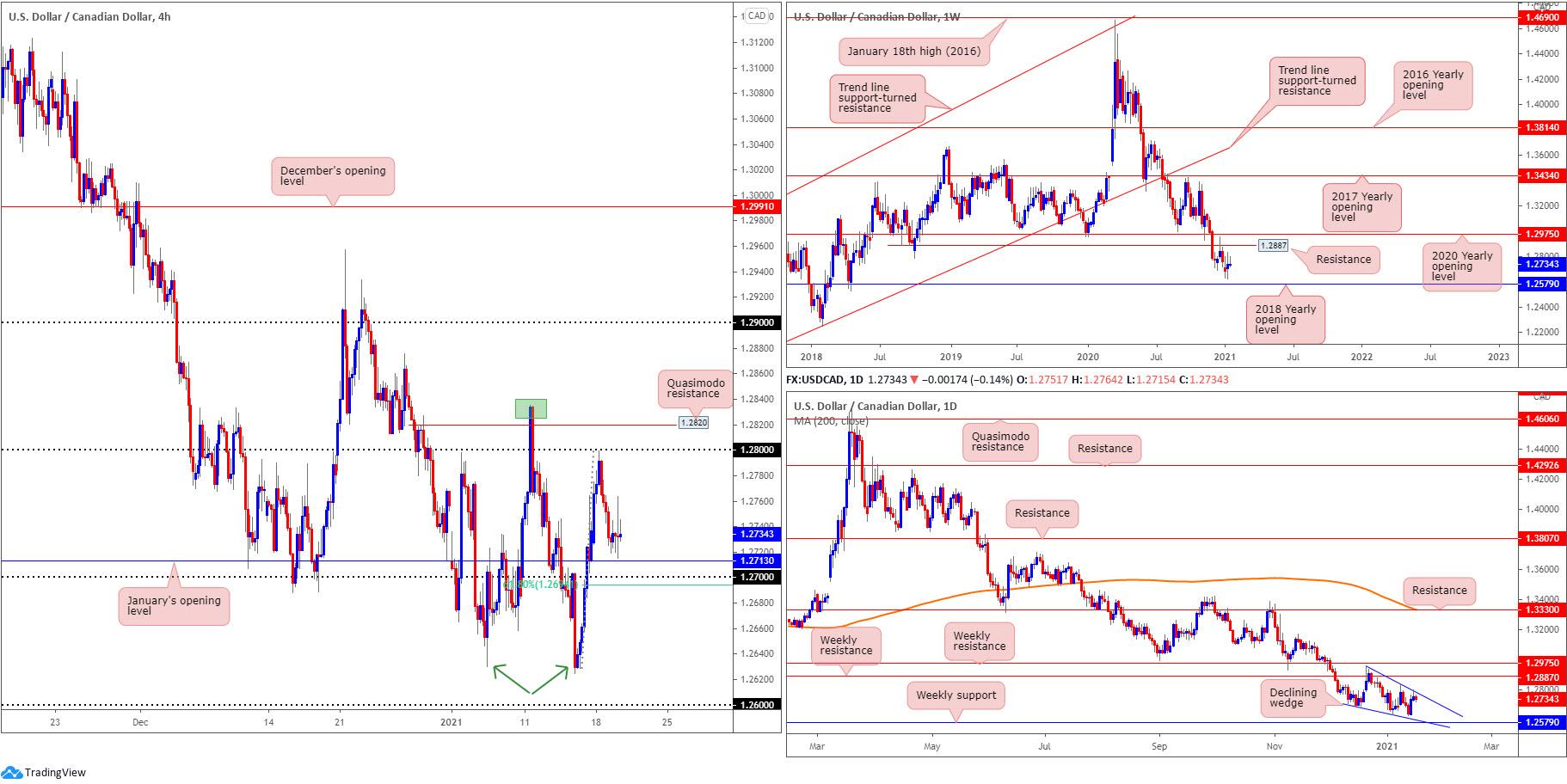The width and height of the screenshot is (1567, 784).
Task: Click the Resistance callout above the 1.42926 line
Action: 1105,449
